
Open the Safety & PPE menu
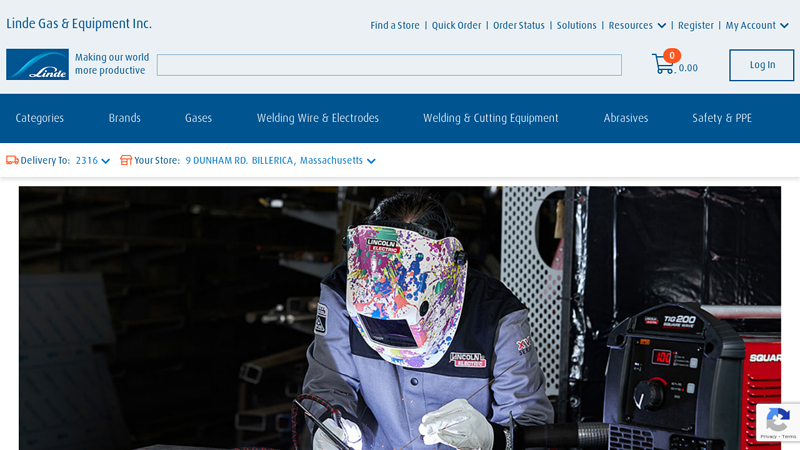point(722,118)
